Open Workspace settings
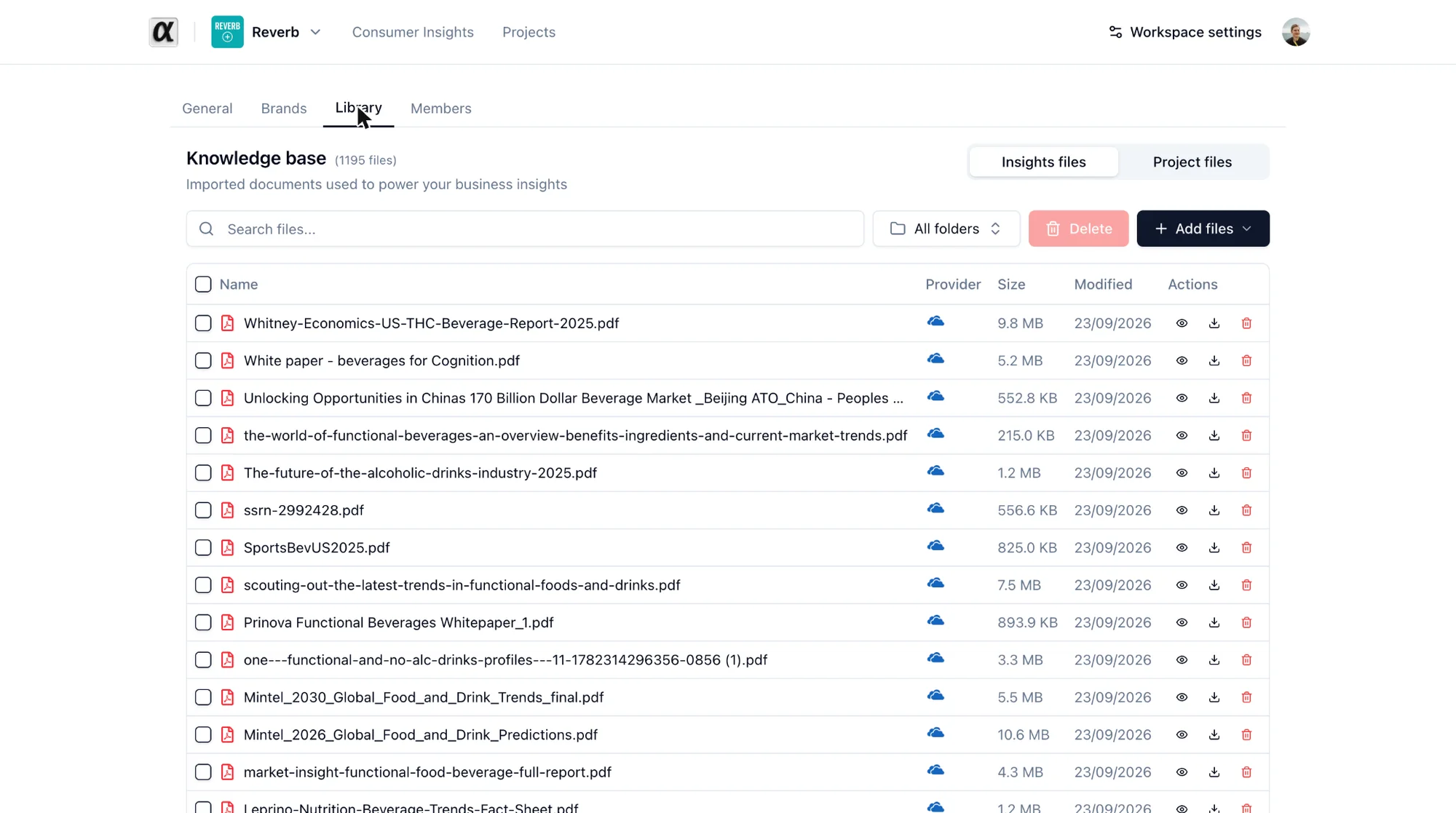This screenshot has height=813, width=1456. tap(1184, 32)
